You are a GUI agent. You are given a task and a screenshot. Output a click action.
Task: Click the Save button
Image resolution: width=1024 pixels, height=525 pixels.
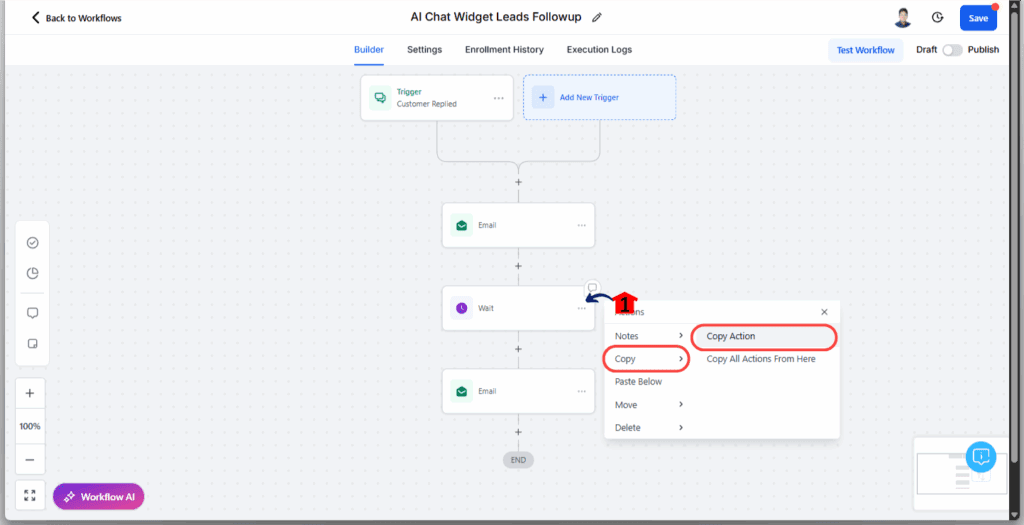[978, 18]
